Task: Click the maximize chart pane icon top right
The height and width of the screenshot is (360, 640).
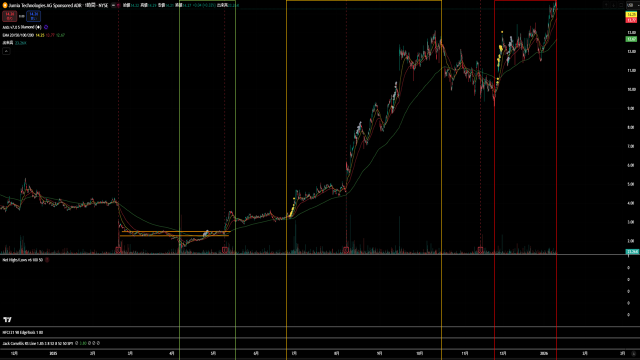Action: tap(621, 5)
